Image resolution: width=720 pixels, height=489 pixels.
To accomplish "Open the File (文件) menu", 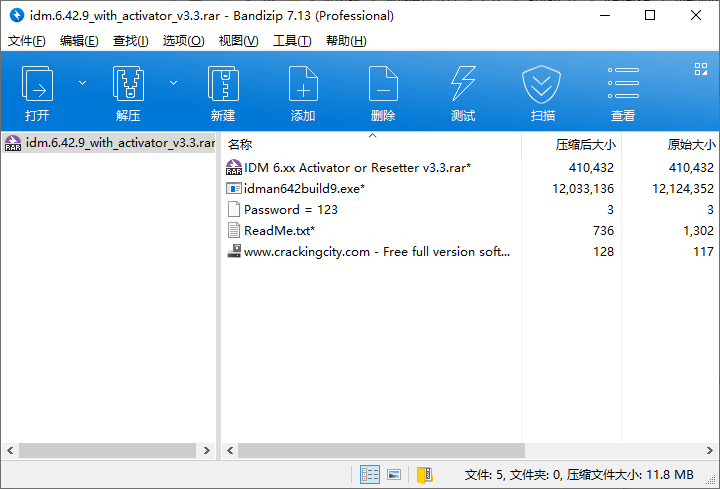I will tap(27, 41).
